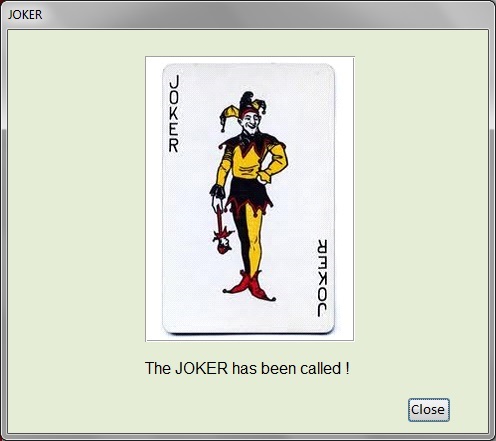
Task: Click the Close button
Action: tap(429, 410)
